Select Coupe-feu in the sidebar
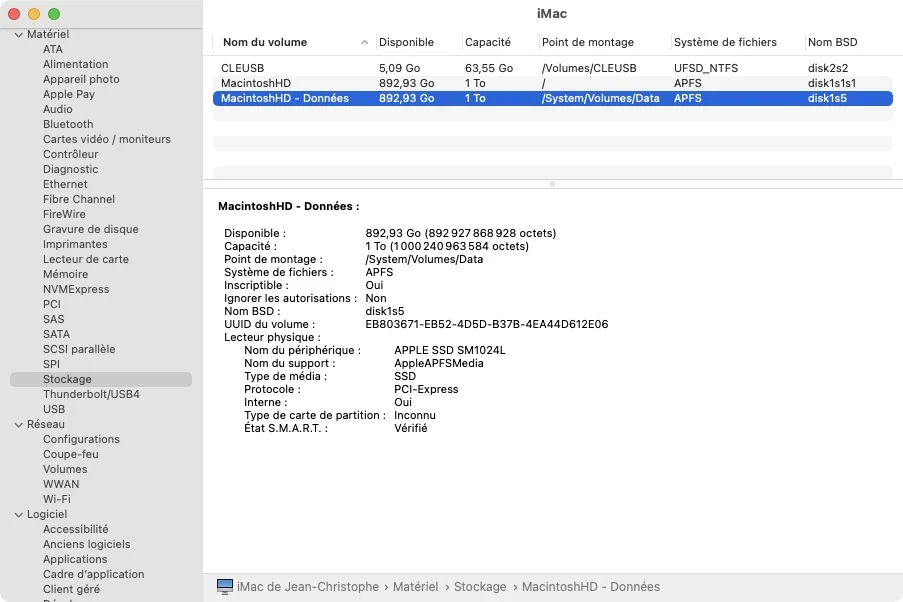This screenshot has width=903, height=602. [x=70, y=454]
